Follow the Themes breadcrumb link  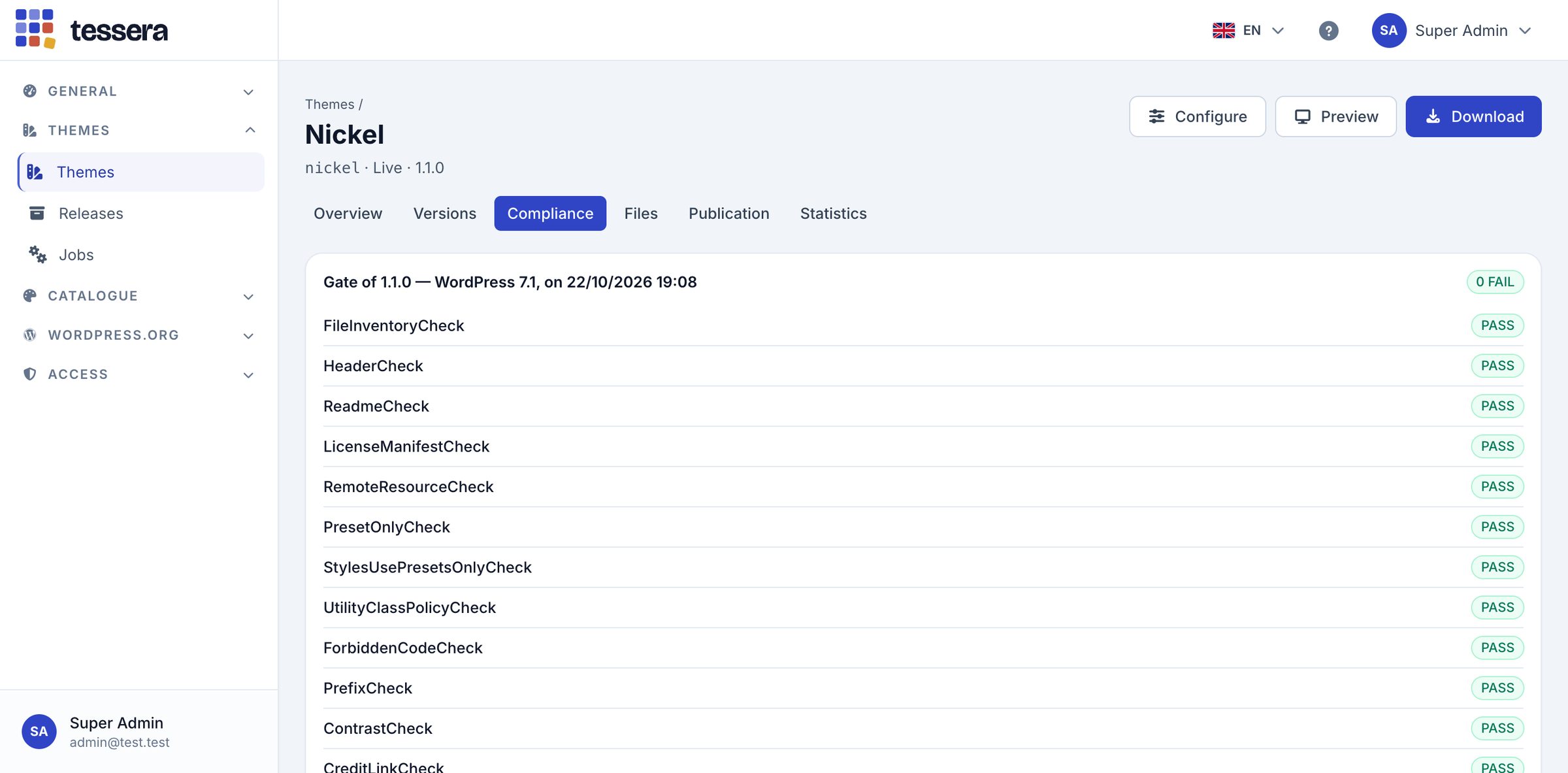329,105
